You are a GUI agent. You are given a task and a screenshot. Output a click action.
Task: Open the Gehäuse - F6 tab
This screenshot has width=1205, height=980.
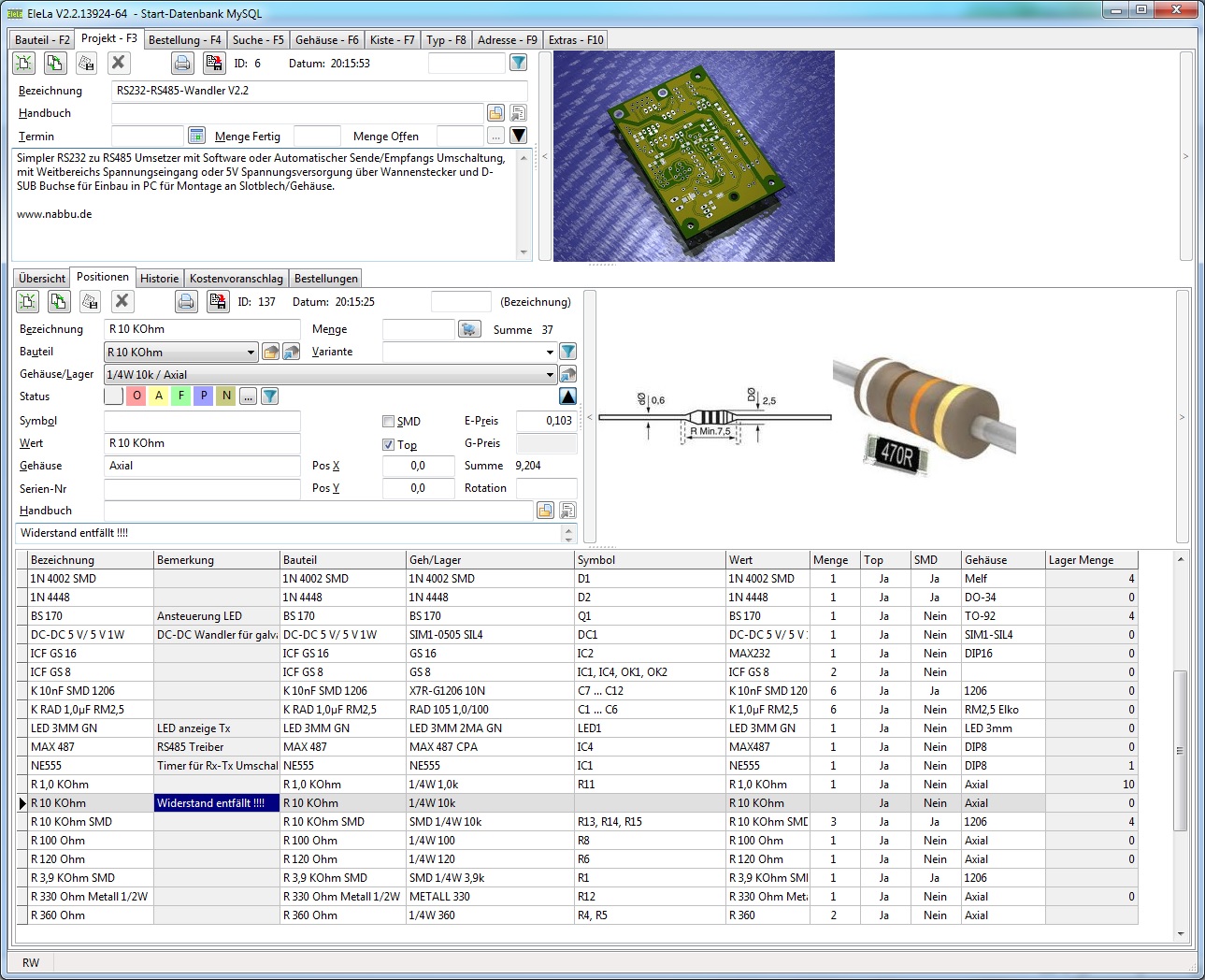tap(327, 40)
